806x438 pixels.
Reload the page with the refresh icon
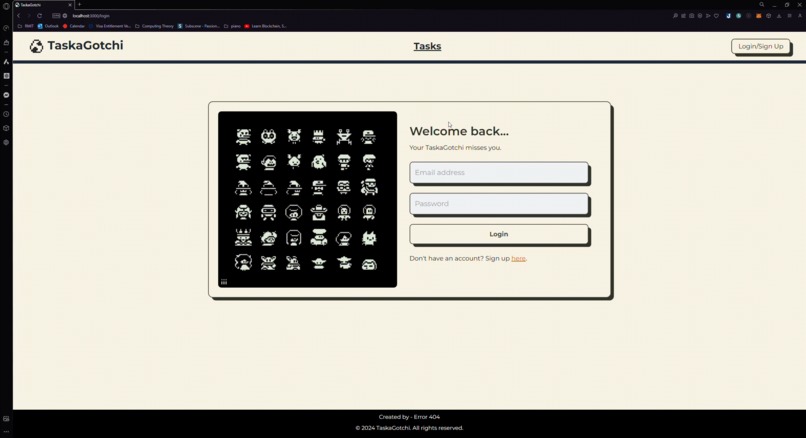click(39, 16)
